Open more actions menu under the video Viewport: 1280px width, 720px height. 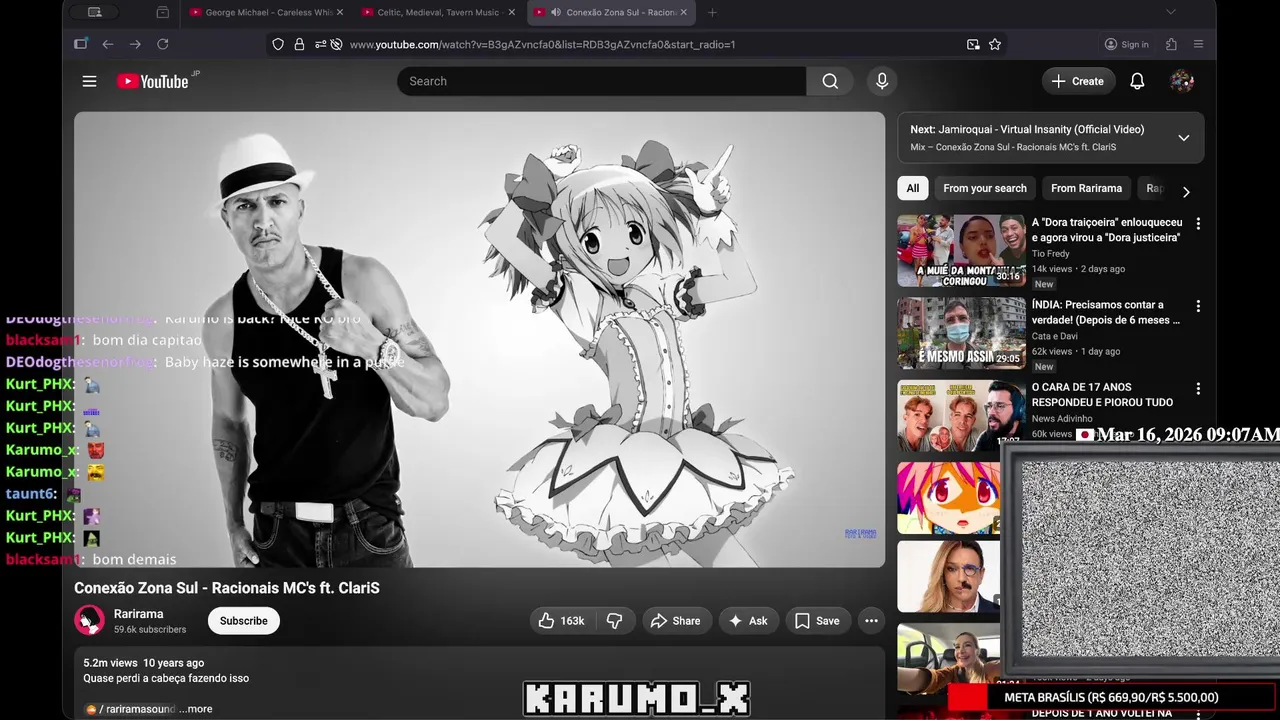point(871,621)
